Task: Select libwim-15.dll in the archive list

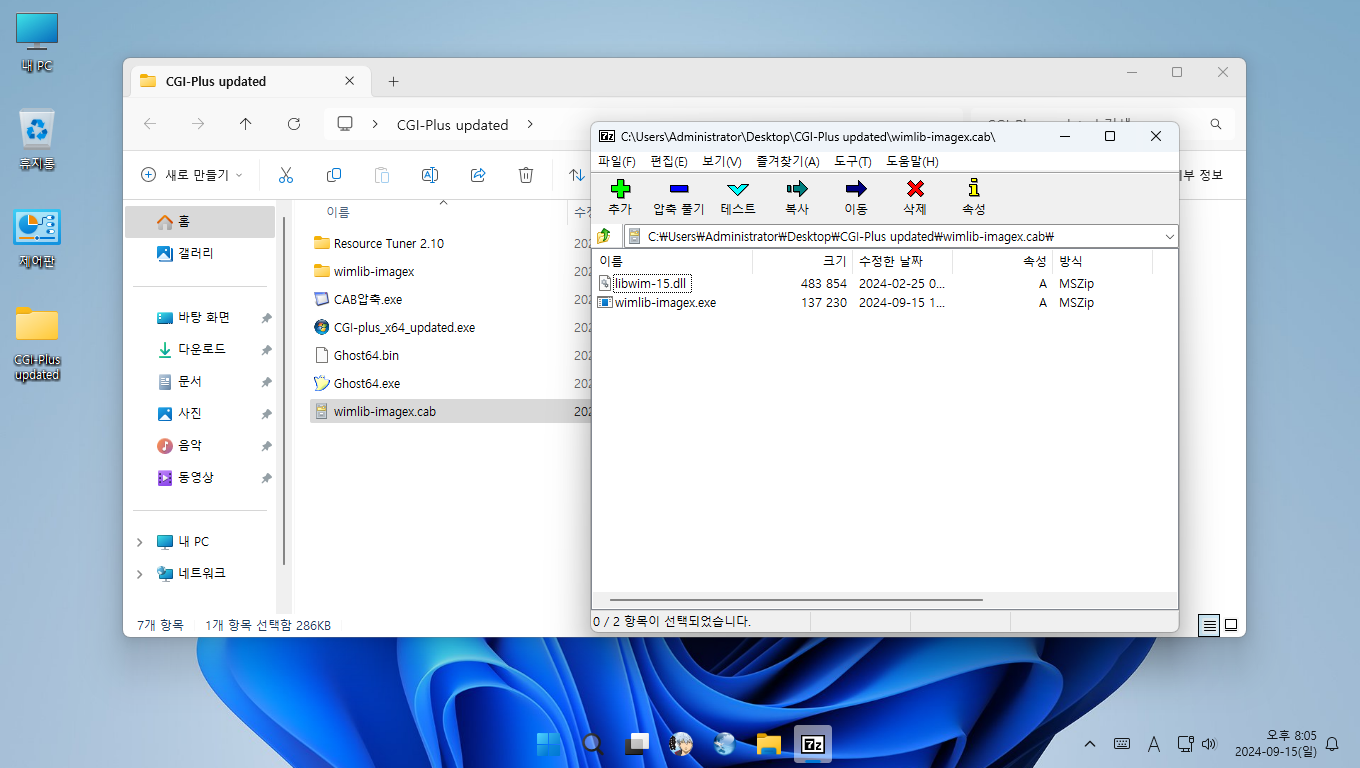Action: (651, 283)
